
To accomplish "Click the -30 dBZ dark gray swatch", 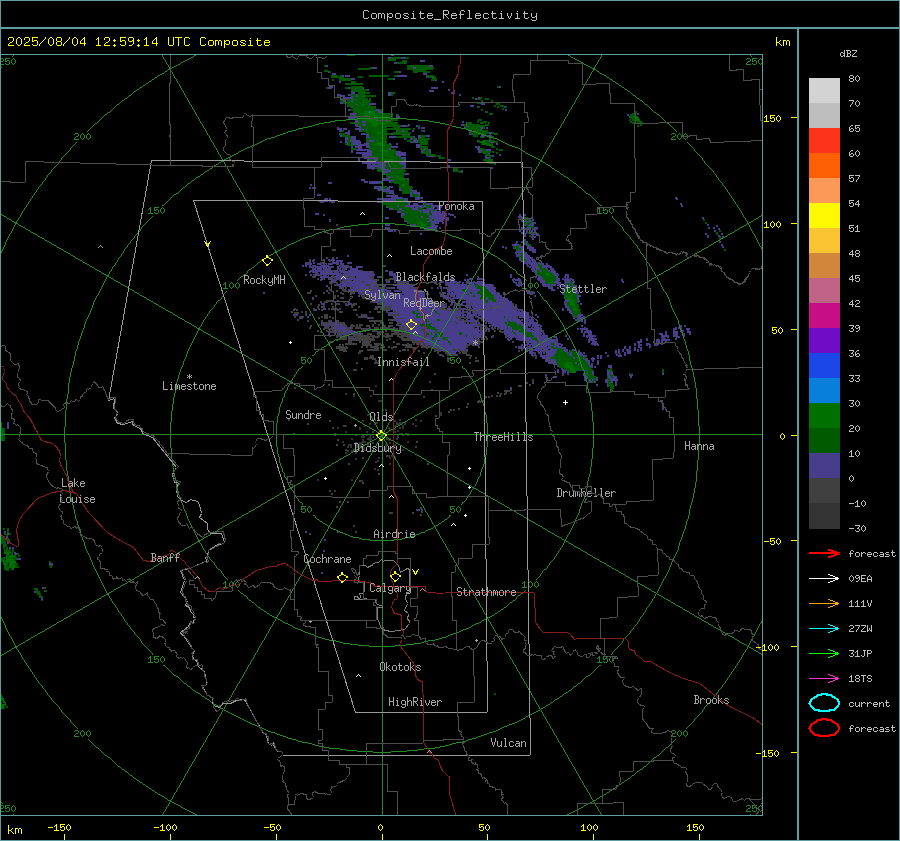I will (x=824, y=515).
